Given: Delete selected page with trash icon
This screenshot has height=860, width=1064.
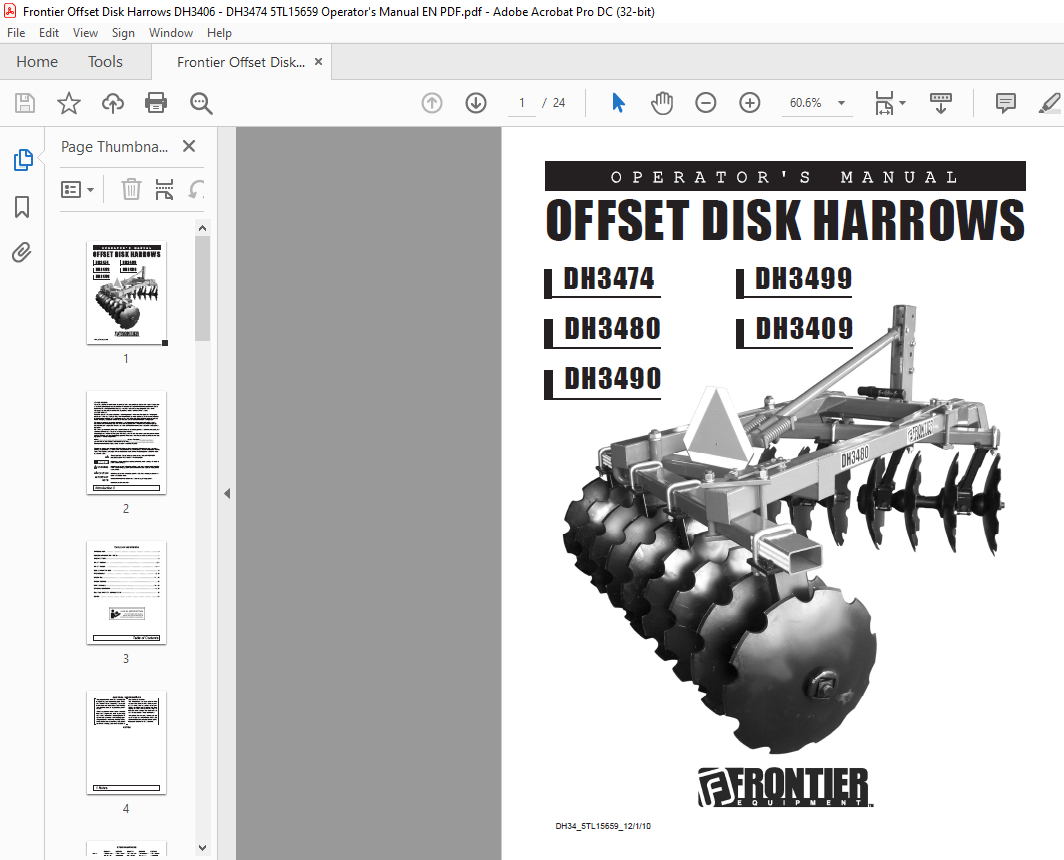Looking at the screenshot, I should (x=131, y=189).
